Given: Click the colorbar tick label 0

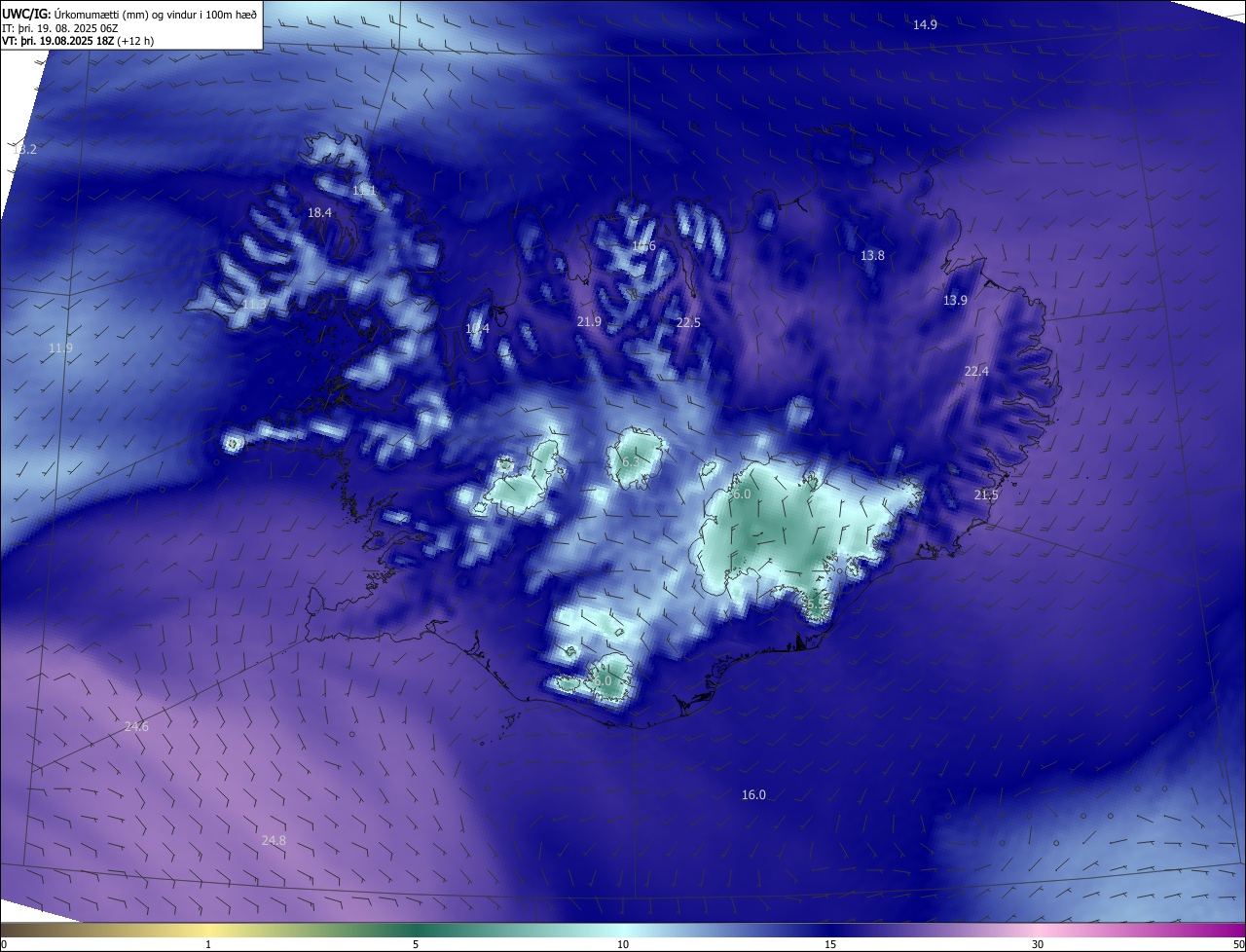Looking at the screenshot, I should [3, 944].
